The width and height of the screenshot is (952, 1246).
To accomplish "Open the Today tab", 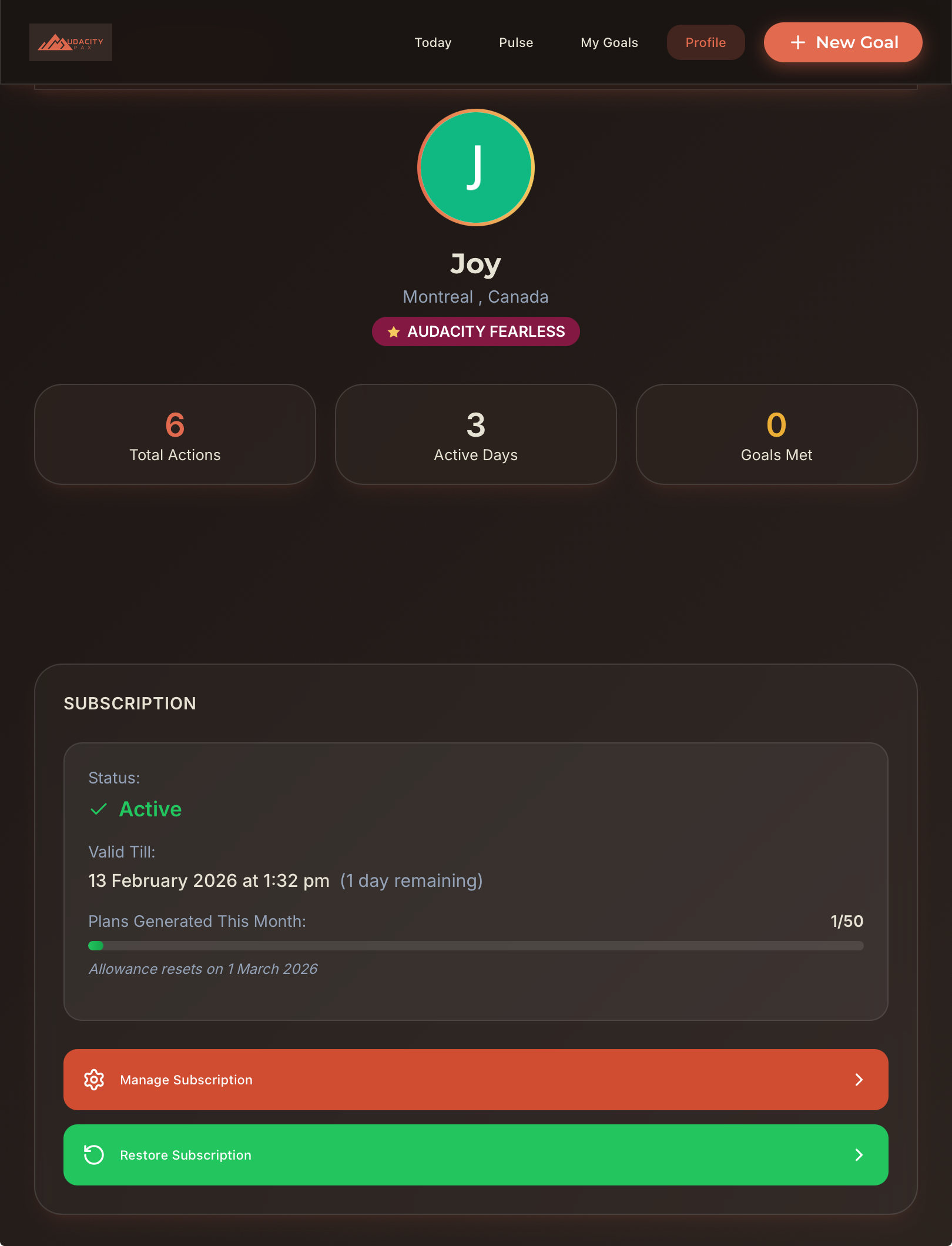I will pyautogui.click(x=433, y=42).
